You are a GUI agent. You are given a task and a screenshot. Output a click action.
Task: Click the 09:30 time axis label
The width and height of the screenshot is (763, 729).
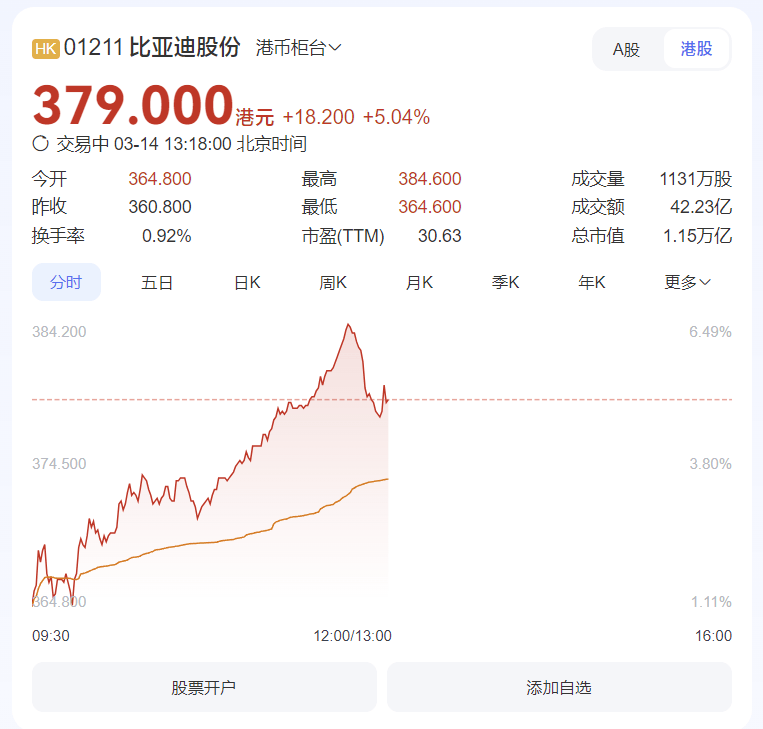51,636
